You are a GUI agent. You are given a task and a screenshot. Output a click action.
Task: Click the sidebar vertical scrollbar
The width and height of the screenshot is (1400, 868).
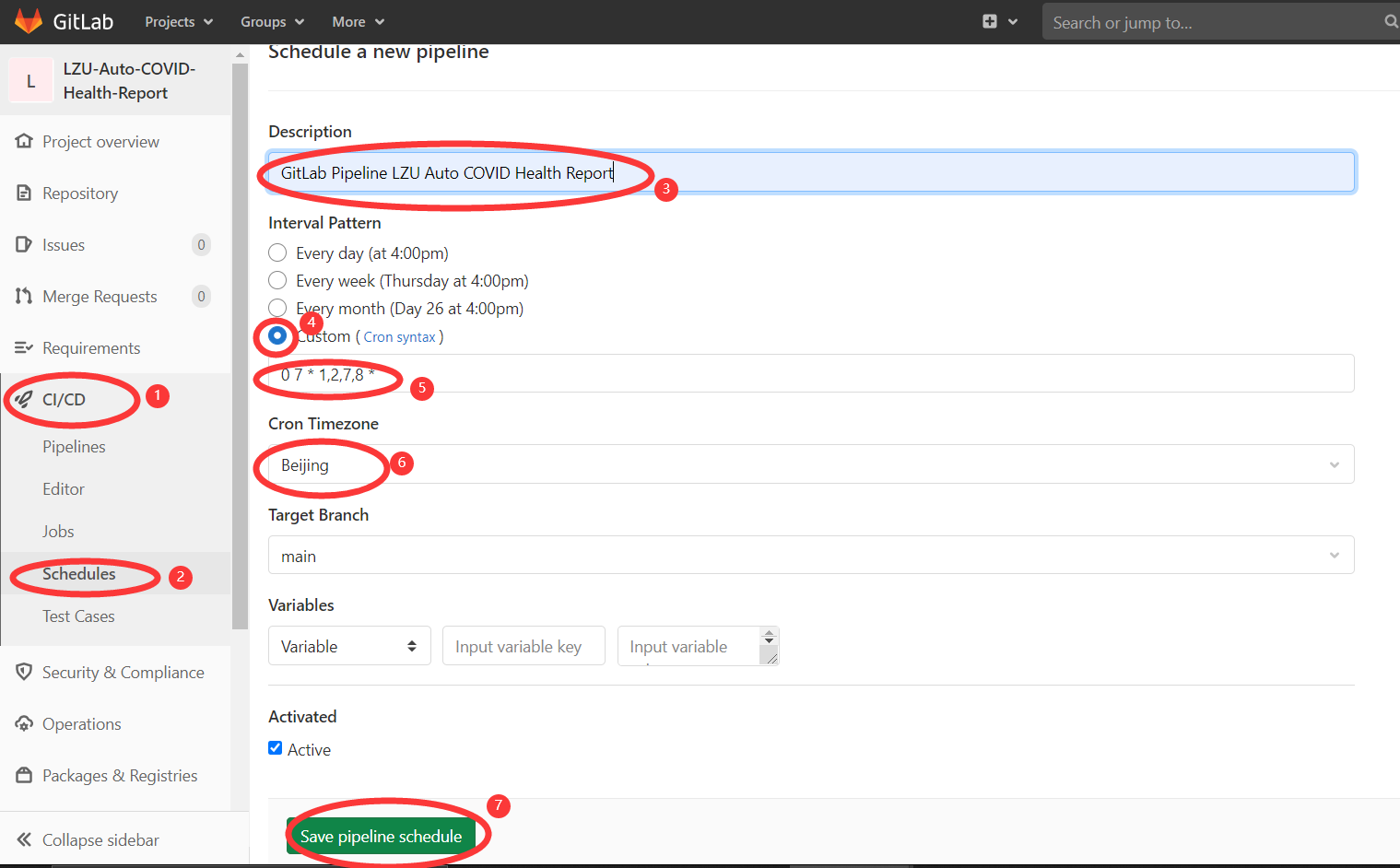coord(241,346)
